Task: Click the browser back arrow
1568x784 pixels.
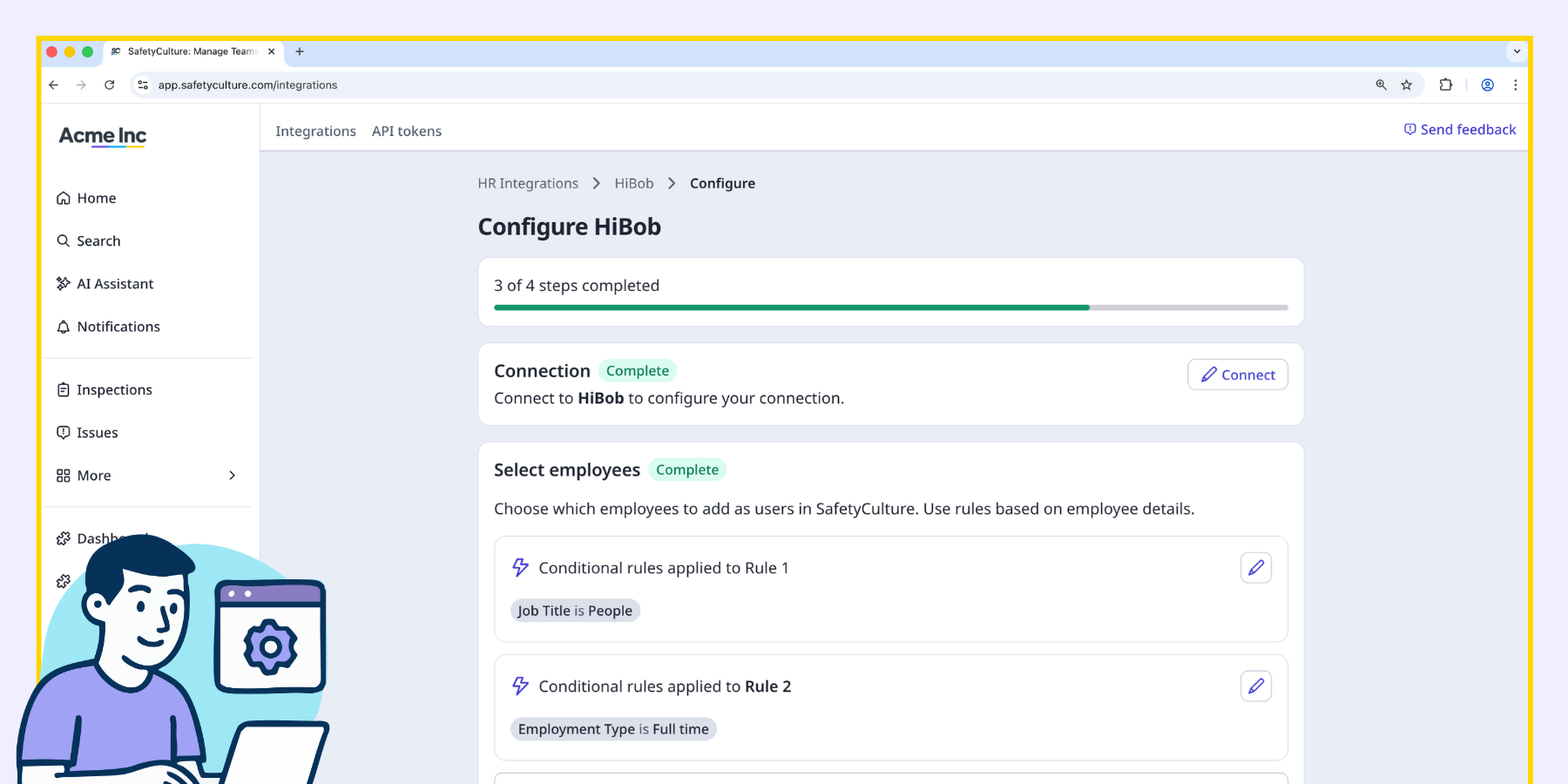Action: pos(54,85)
